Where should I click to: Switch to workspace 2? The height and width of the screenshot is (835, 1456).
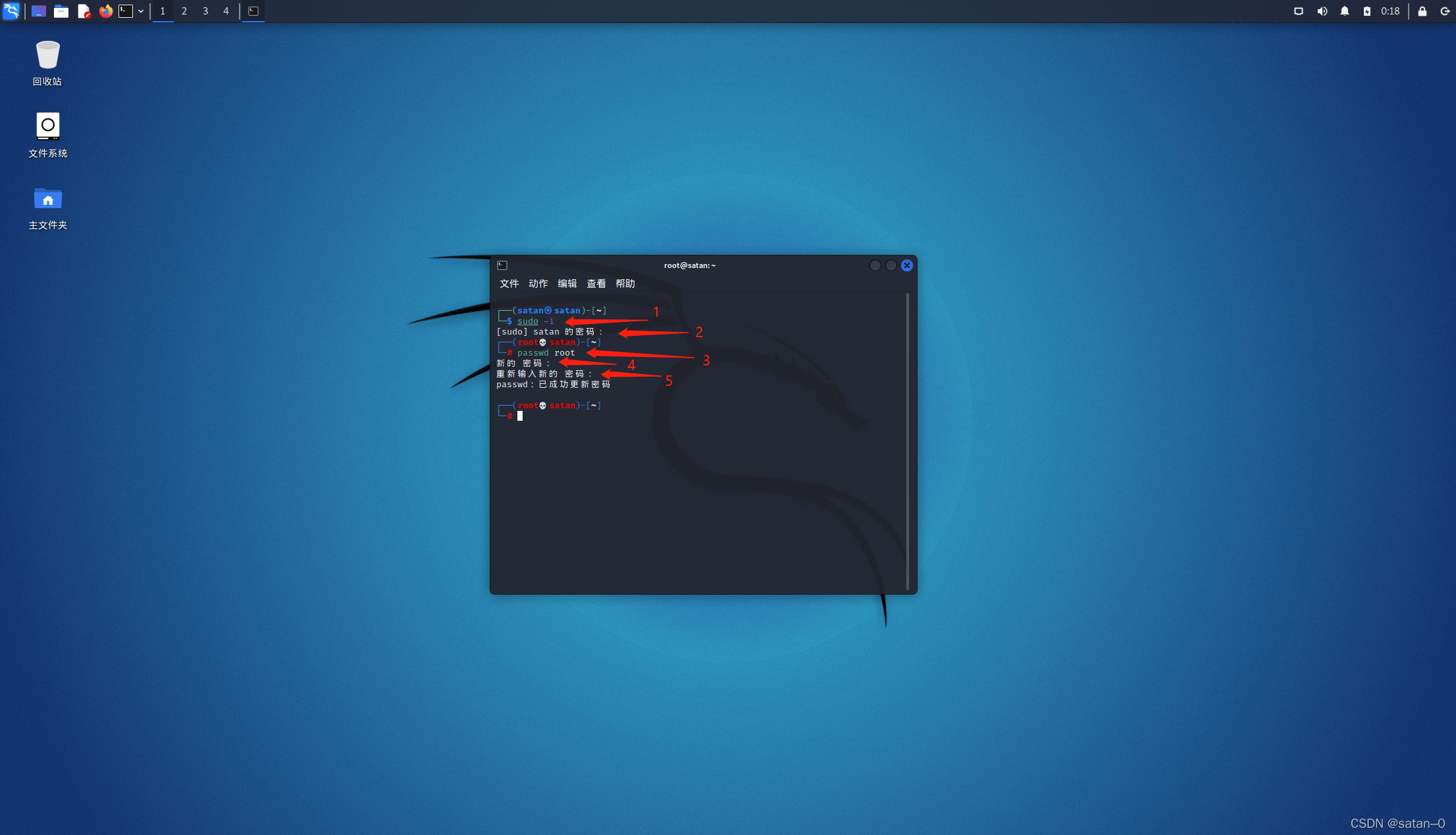(x=184, y=11)
